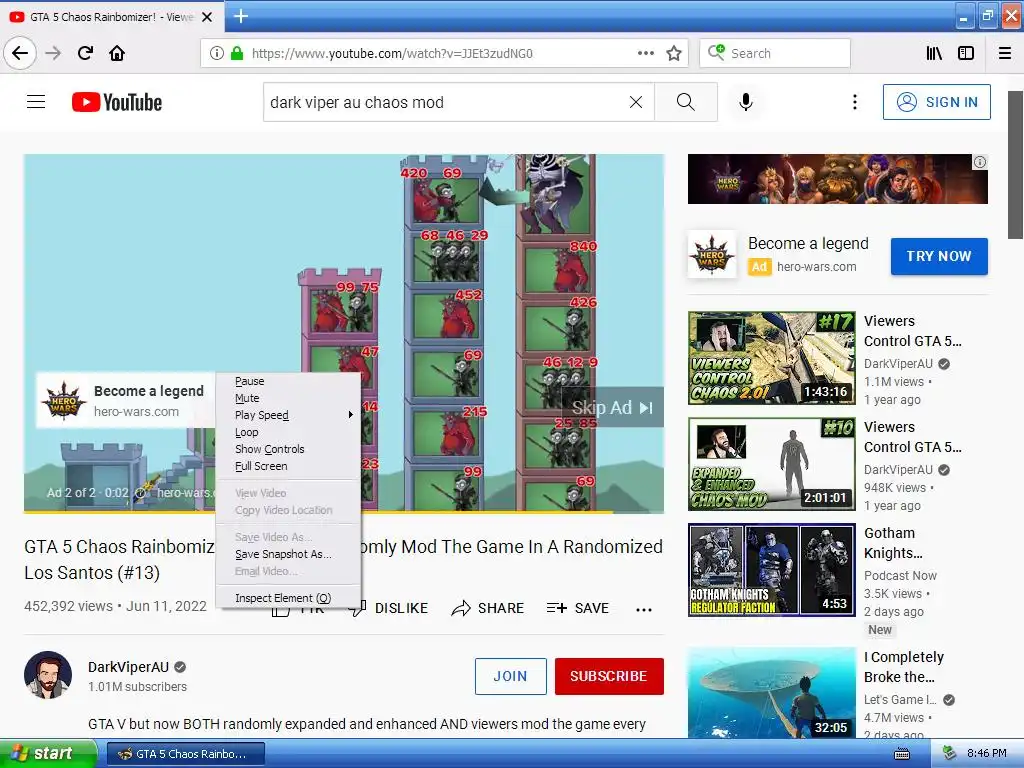Open the browser home page icon
The width and height of the screenshot is (1024, 768).
[117, 53]
